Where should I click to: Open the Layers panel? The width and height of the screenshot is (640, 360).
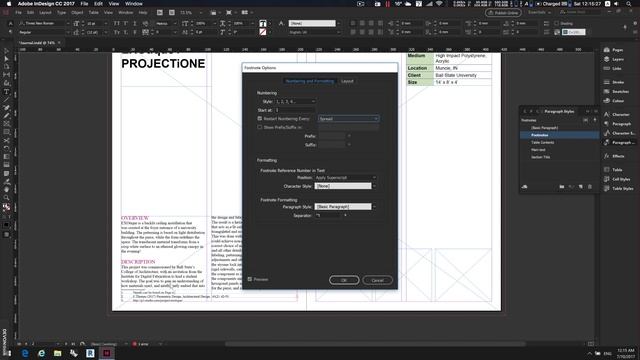613,59
